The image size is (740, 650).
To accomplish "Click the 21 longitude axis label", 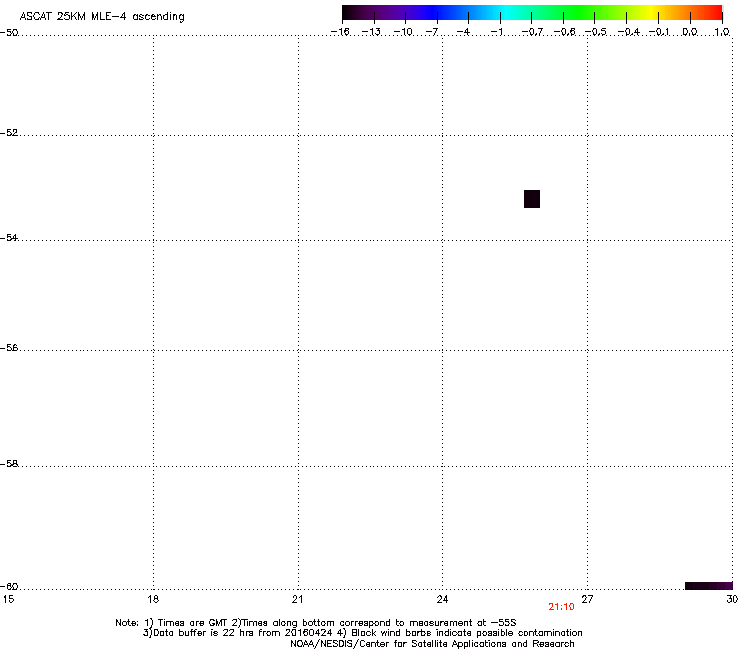I will tap(297, 599).
